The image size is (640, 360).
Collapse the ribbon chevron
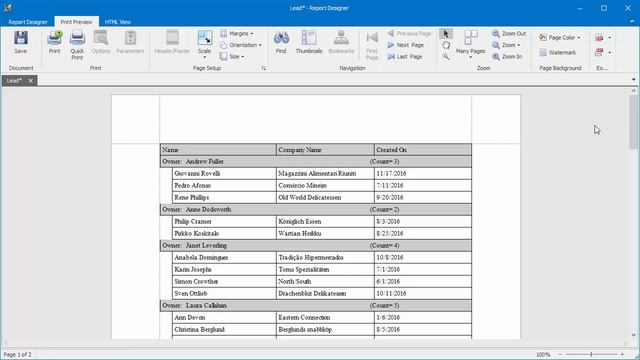click(633, 22)
